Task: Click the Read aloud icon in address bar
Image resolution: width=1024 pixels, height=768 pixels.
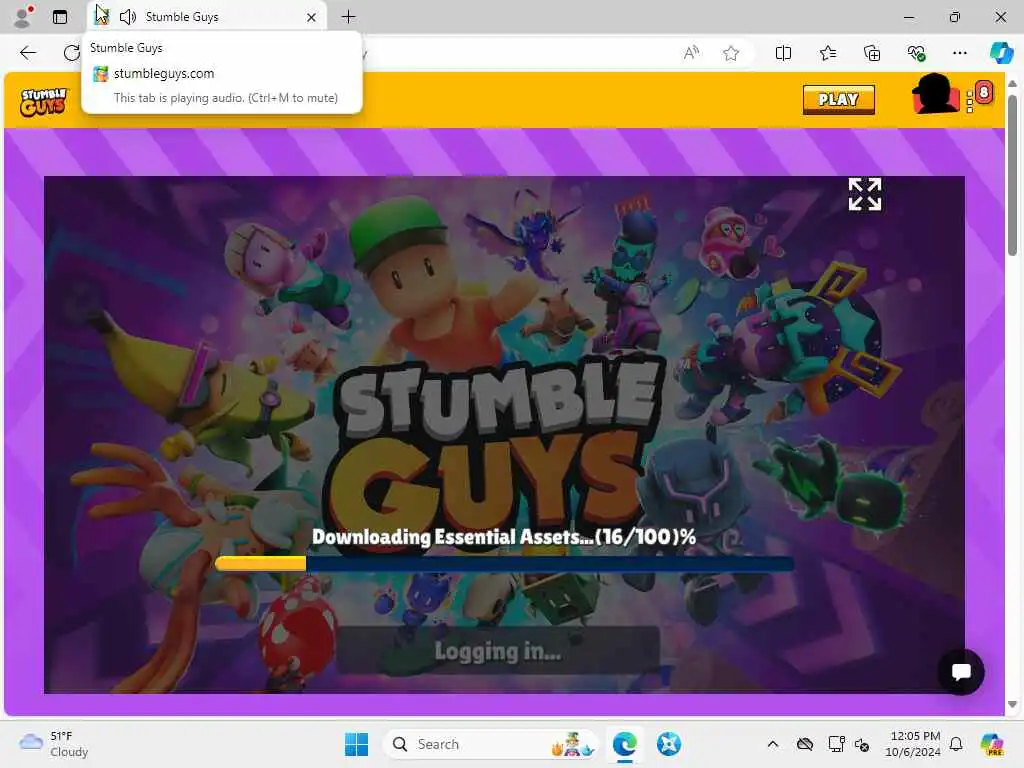Action: [x=691, y=53]
